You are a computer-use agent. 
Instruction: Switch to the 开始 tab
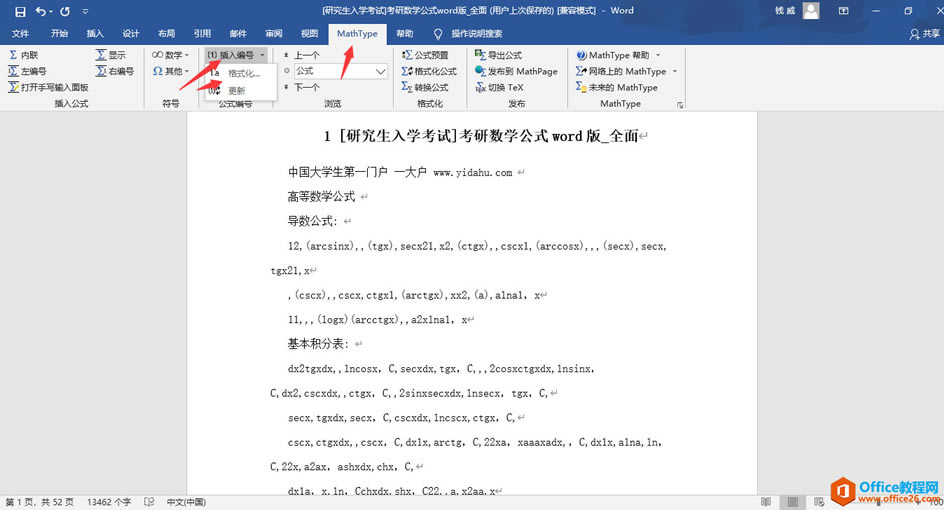point(59,34)
